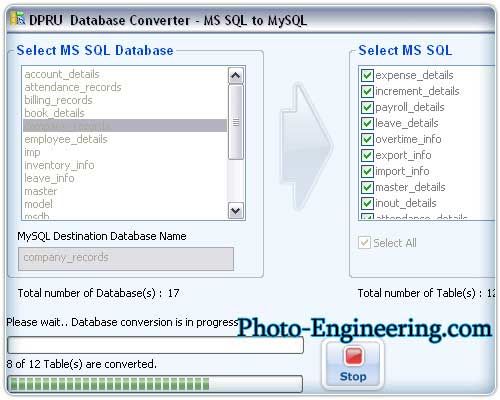Click the green table conversion progress bar
Image resolution: width=500 pixels, height=400 pixels.
(155, 384)
